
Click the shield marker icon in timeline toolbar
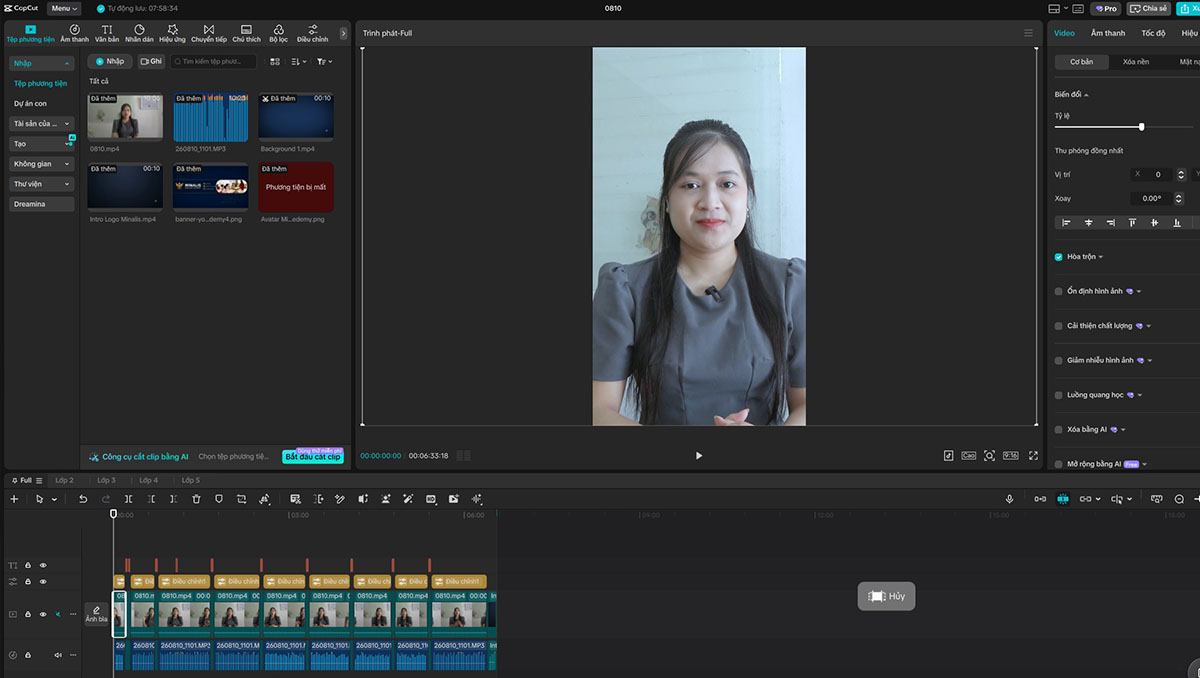click(219, 498)
